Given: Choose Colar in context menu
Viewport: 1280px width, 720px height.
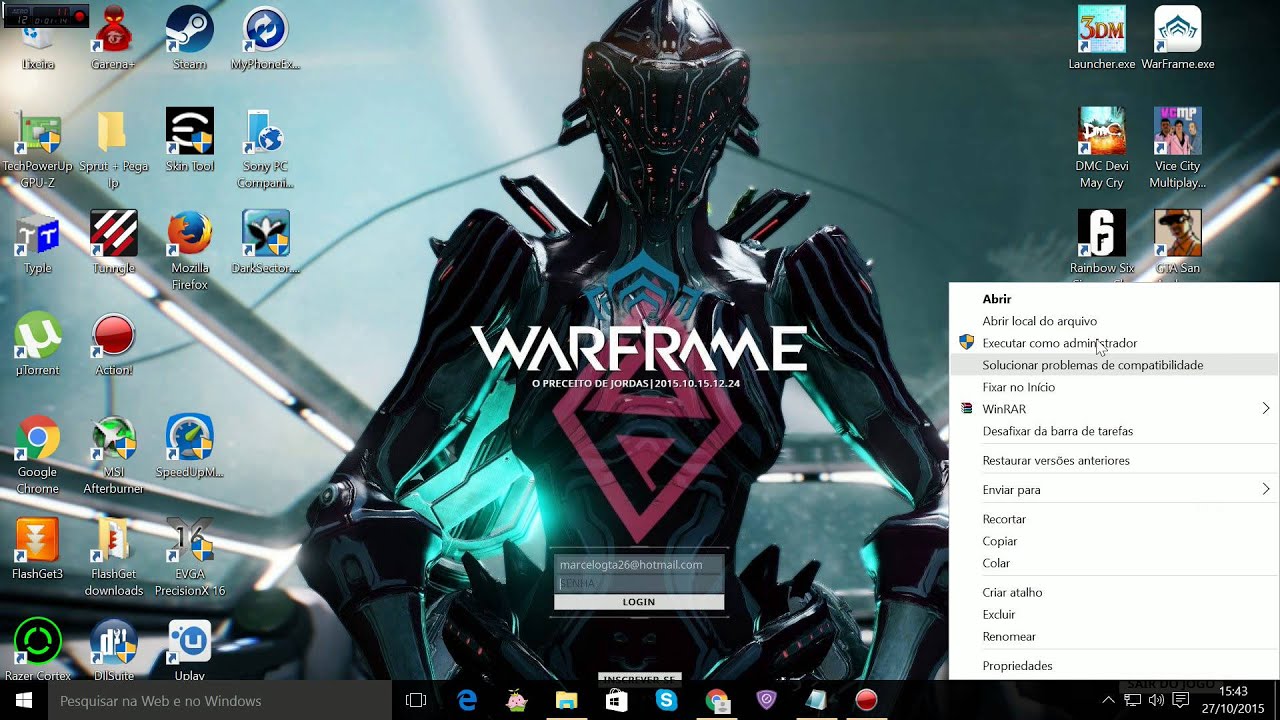Looking at the screenshot, I should click(1114, 563).
